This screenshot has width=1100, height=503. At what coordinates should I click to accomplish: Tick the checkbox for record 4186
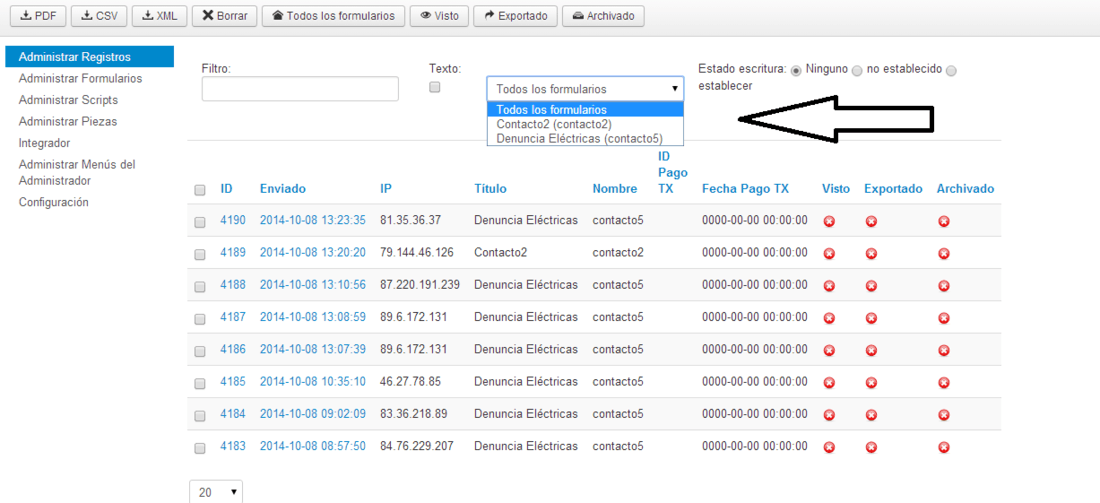[200, 351]
